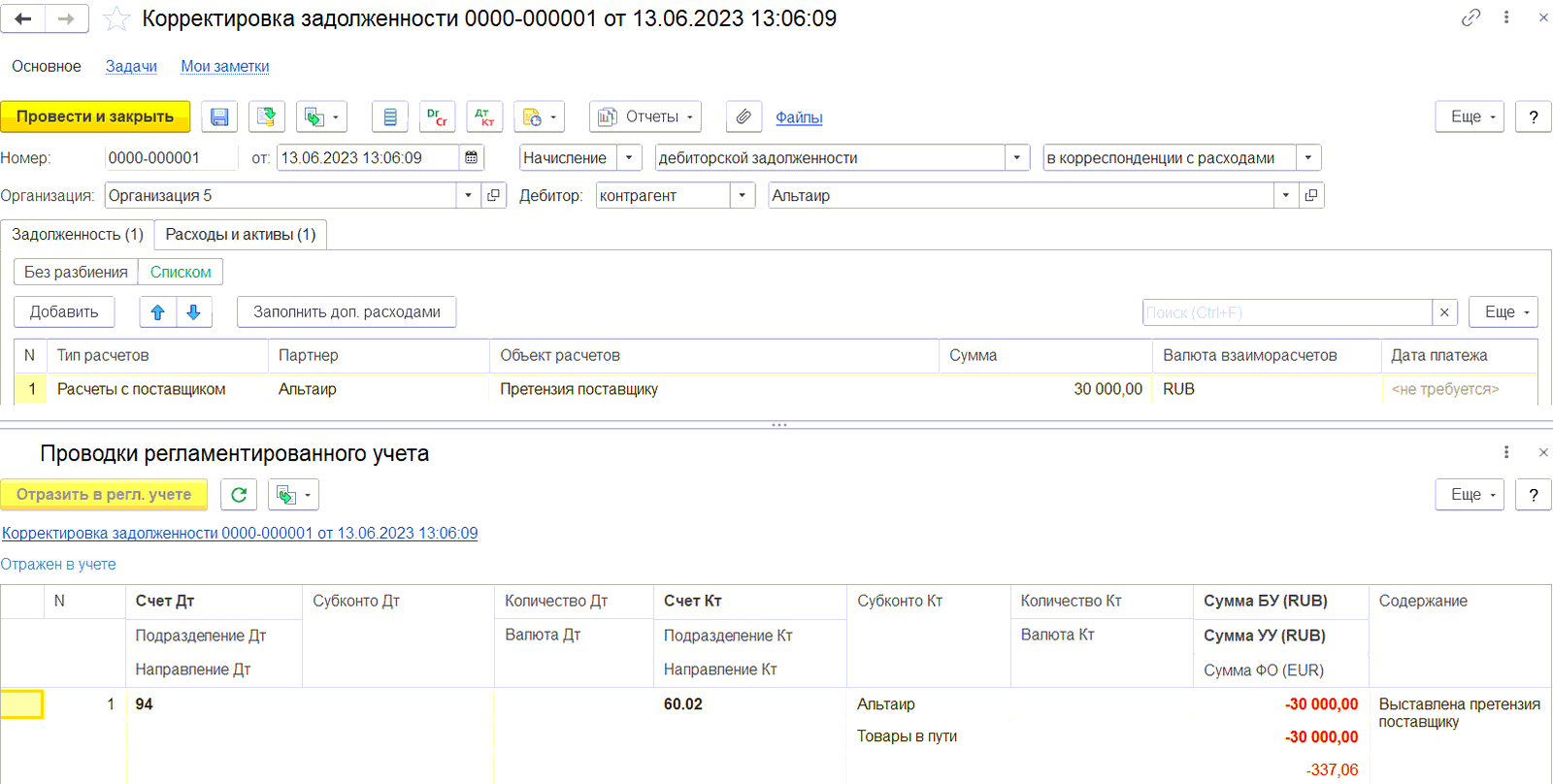Select the Расчеты с поставщиком cell
The height and width of the screenshot is (784, 1553).
[157, 389]
